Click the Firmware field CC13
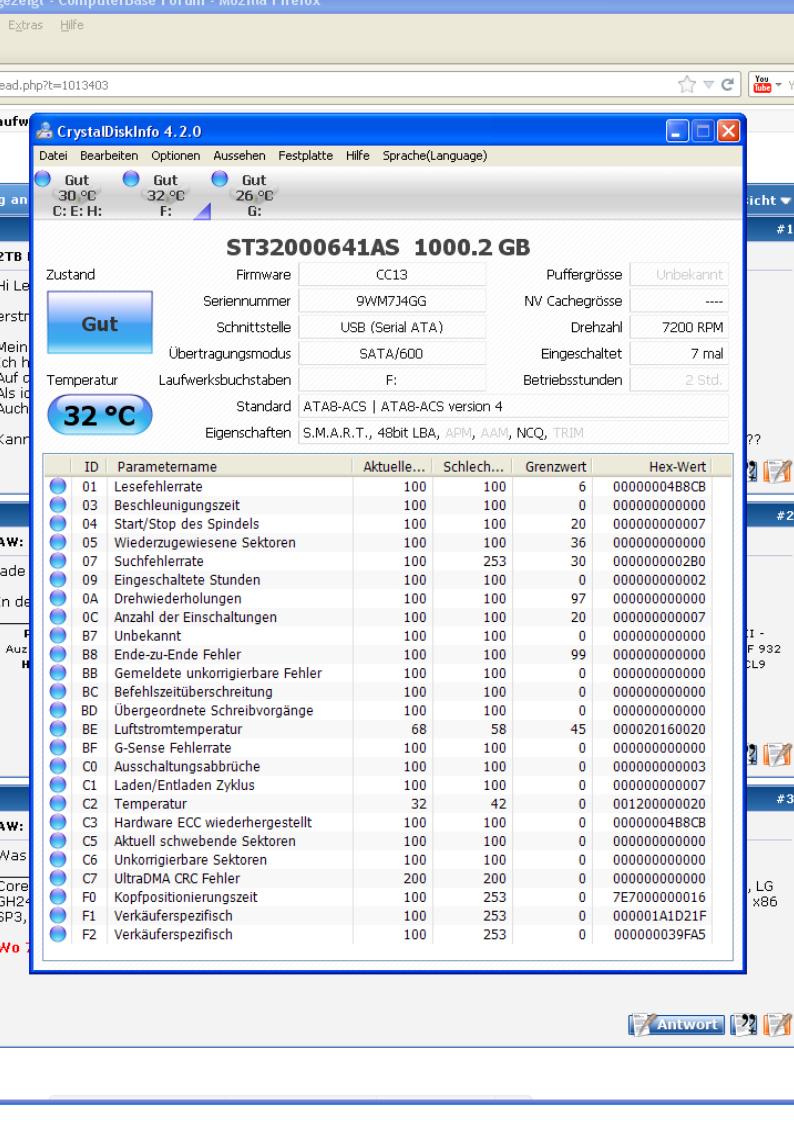794x1123 pixels. (392, 274)
